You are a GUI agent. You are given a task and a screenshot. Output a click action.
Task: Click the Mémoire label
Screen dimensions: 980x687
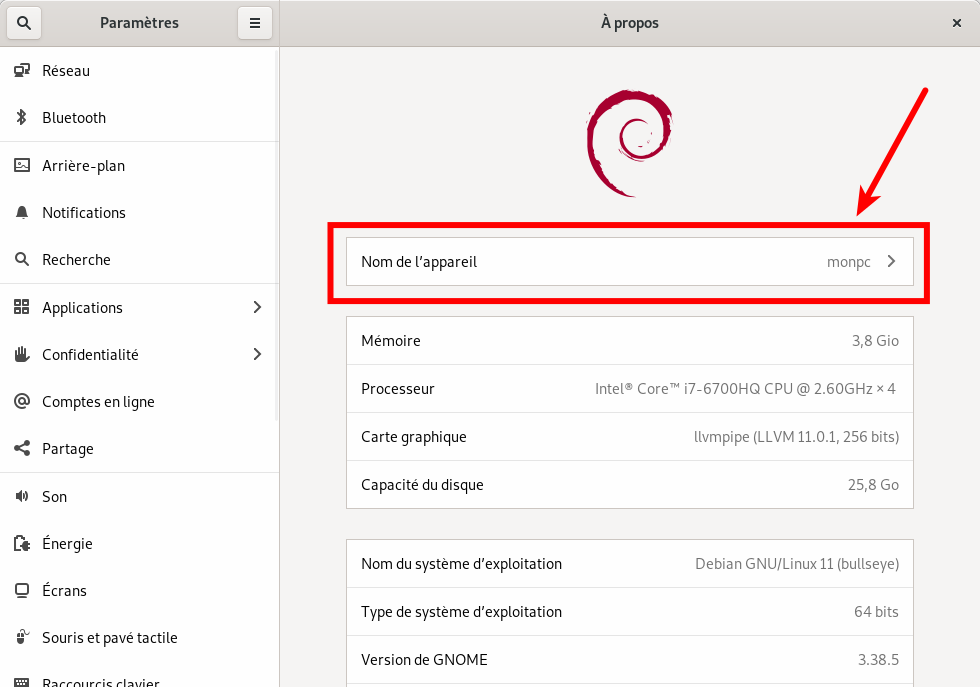pos(391,341)
